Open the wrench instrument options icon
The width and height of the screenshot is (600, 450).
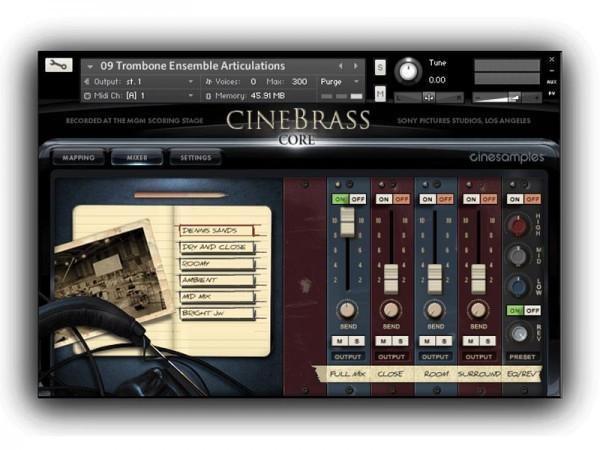tap(59, 65)
